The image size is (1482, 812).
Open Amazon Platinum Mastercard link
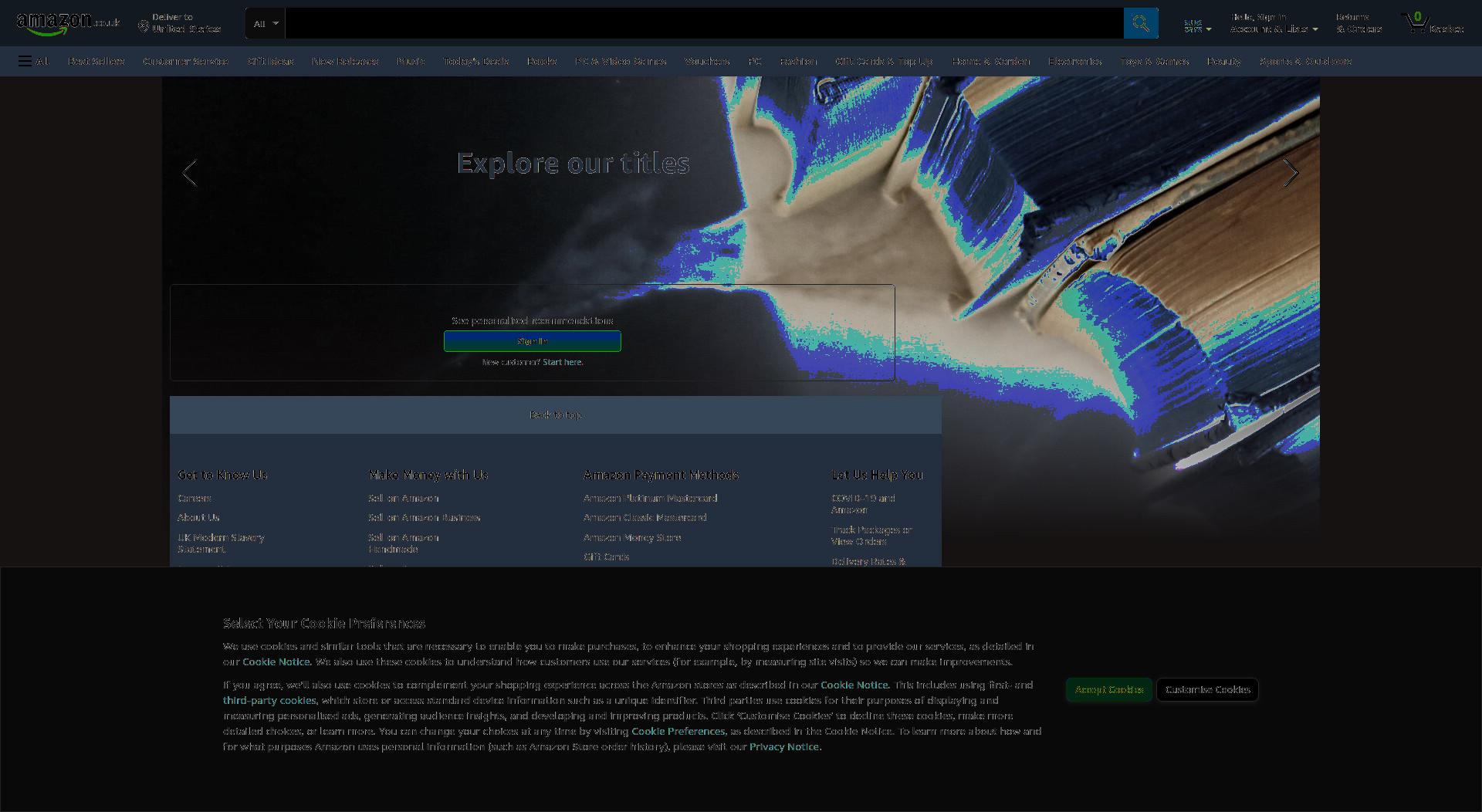pos(650,499)
